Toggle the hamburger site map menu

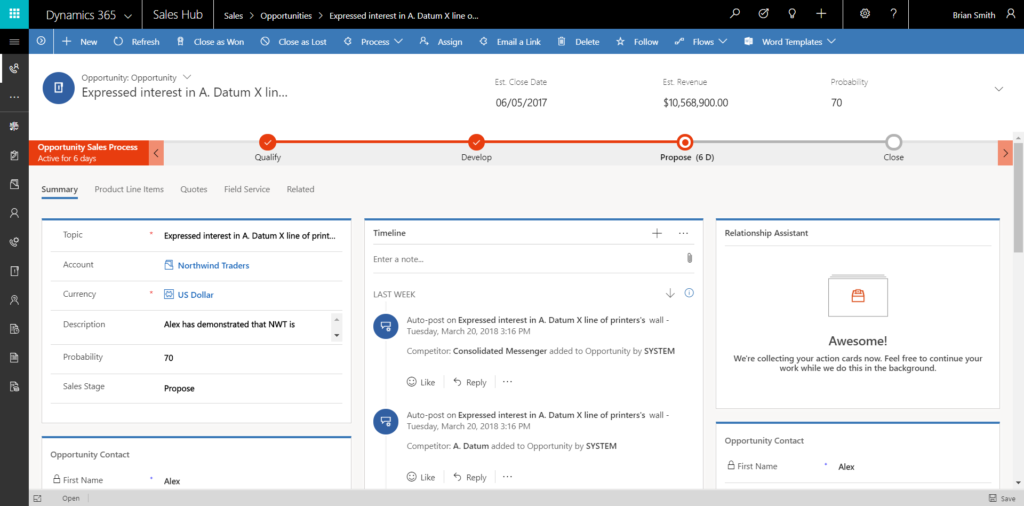(14, 42)
